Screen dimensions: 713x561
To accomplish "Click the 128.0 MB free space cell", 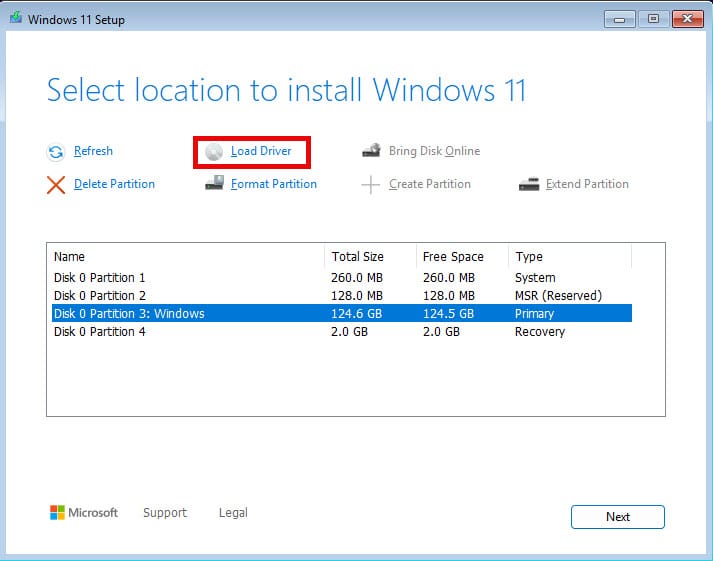I will click(449, 296).
